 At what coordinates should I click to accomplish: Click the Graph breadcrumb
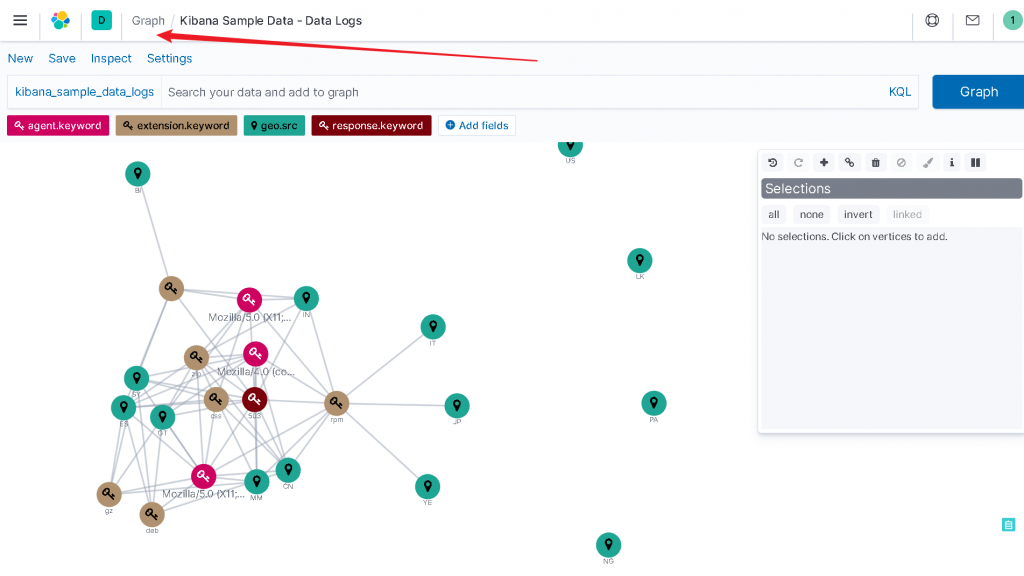(148, 21)
